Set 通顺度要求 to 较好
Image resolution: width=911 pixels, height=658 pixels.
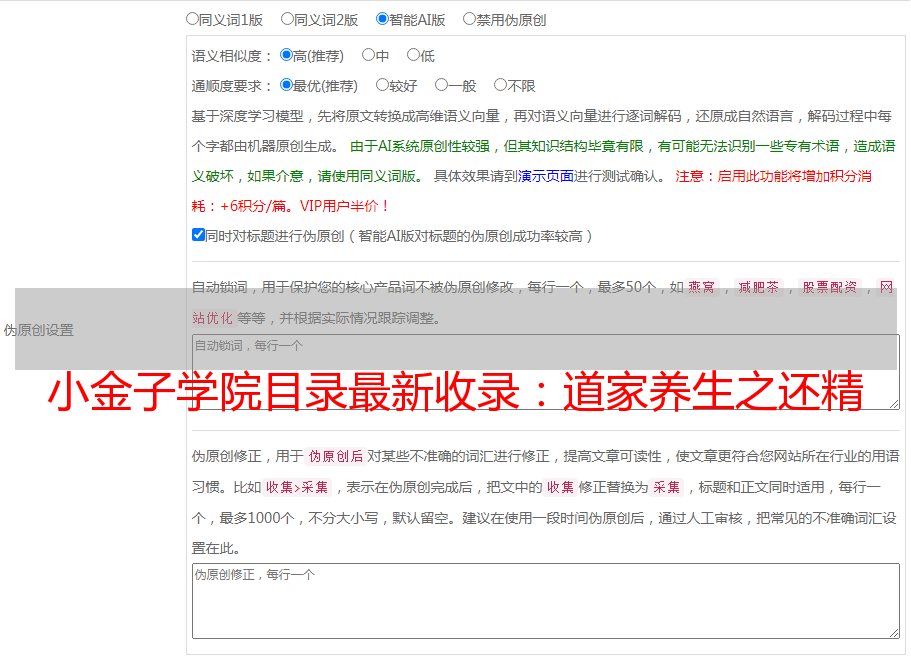point(382,85)
